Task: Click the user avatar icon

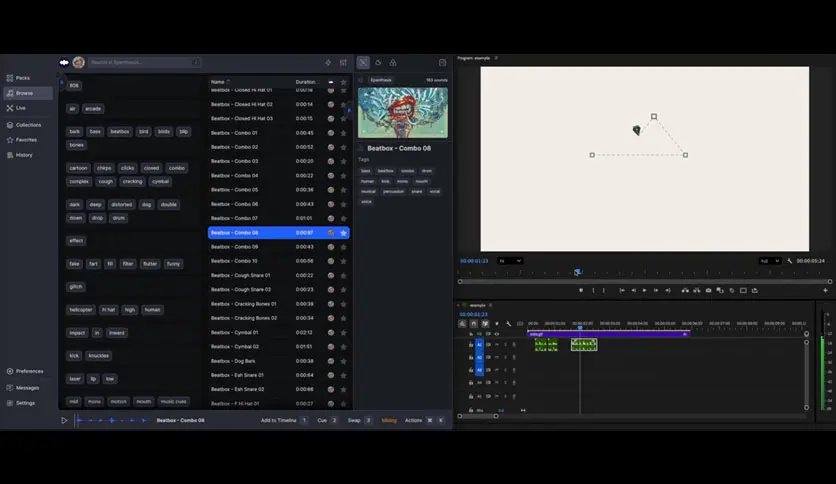Action: 78,62
